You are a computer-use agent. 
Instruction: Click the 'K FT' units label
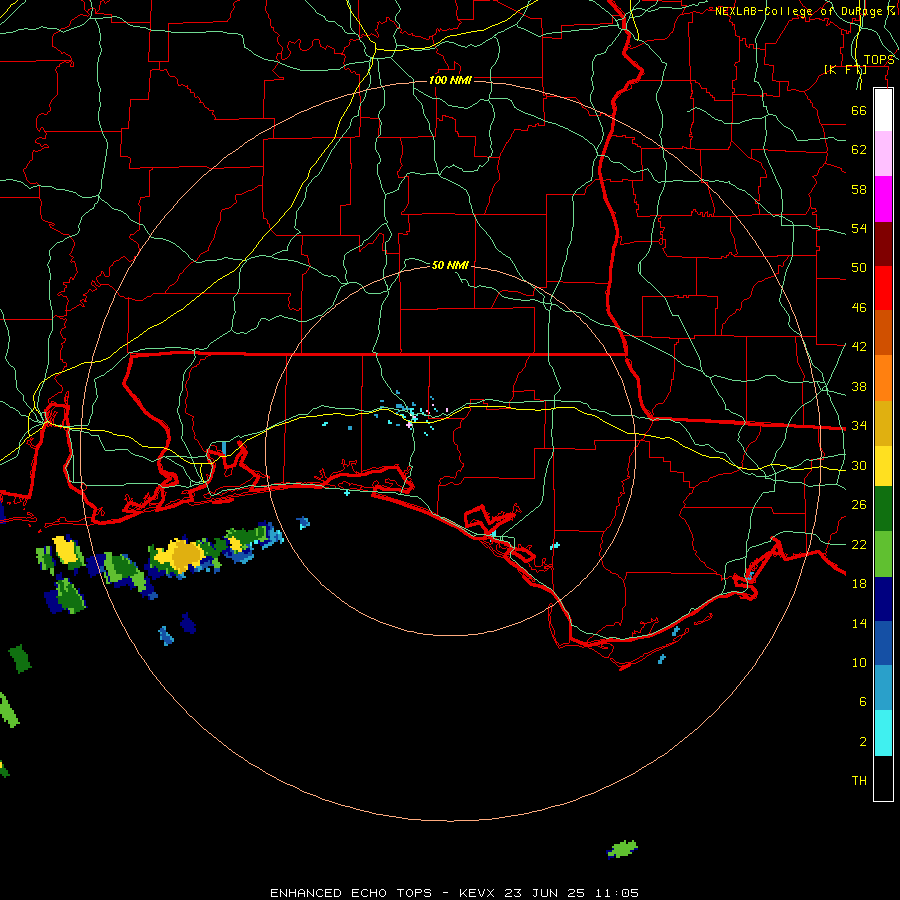(x=845, y=69)
